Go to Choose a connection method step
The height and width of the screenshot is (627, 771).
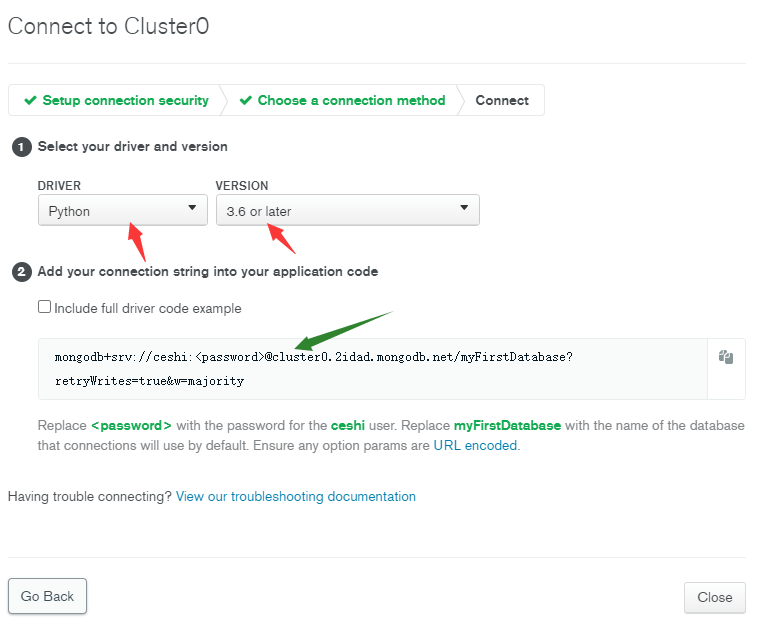pyautogui.click(x=343, y=100)
